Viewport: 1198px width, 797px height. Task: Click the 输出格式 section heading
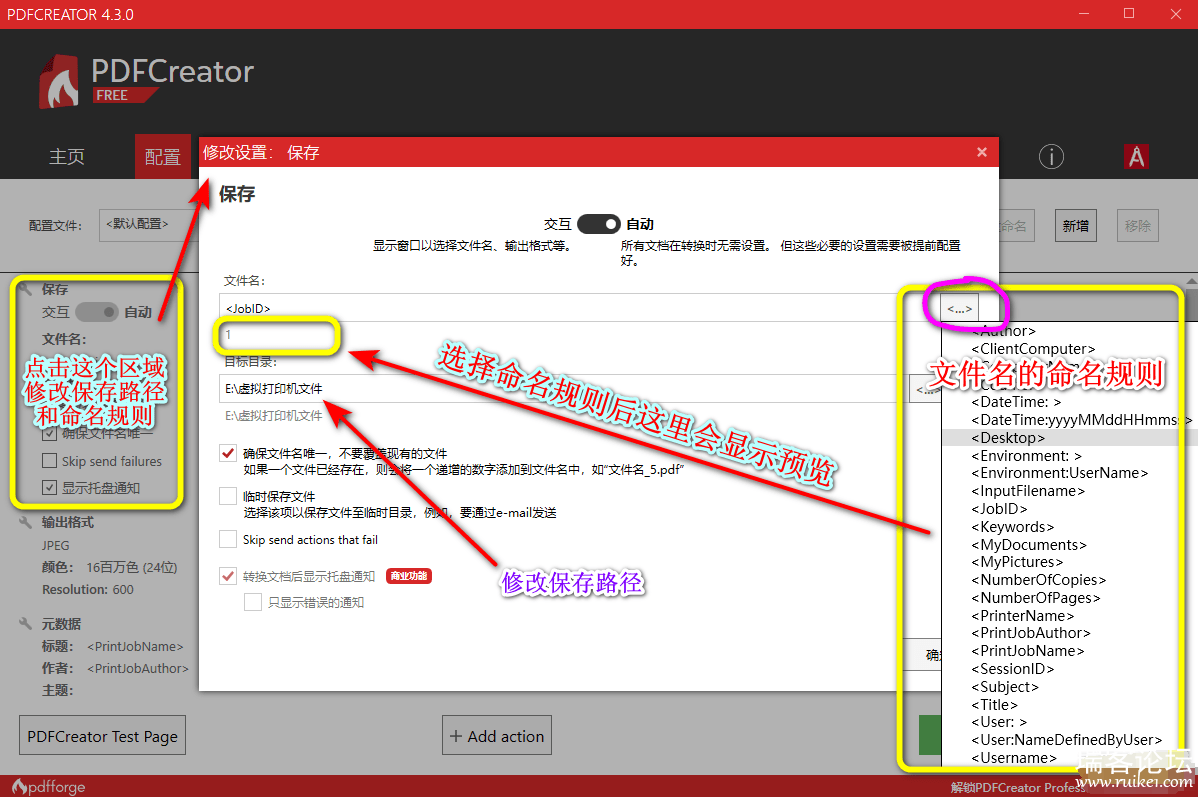(68, 523)
